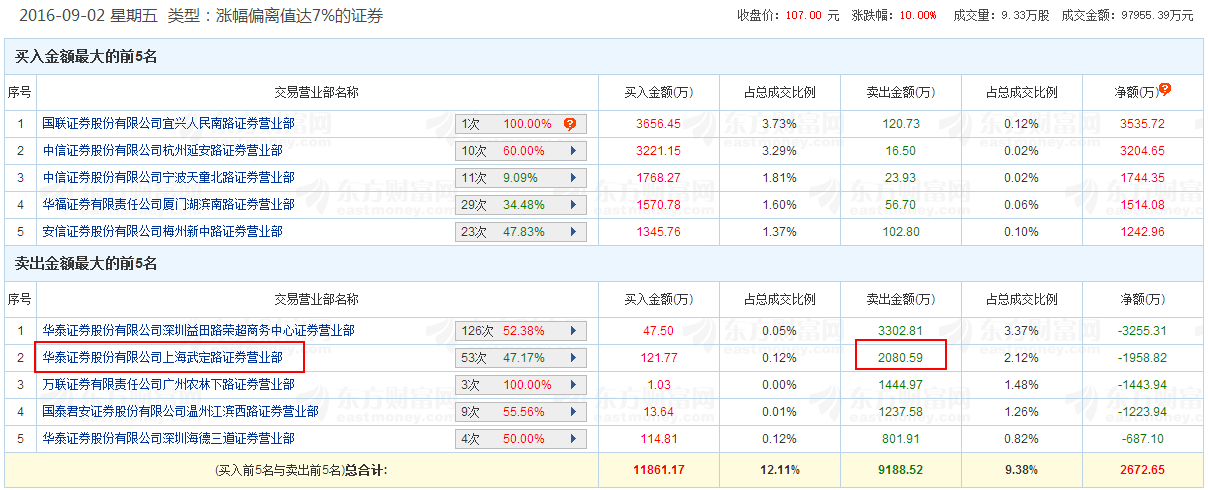Open 国泰君安证券温州江滨西路证券营业部 link
This screenshot has height=490, width=1208.
(180, 411)
